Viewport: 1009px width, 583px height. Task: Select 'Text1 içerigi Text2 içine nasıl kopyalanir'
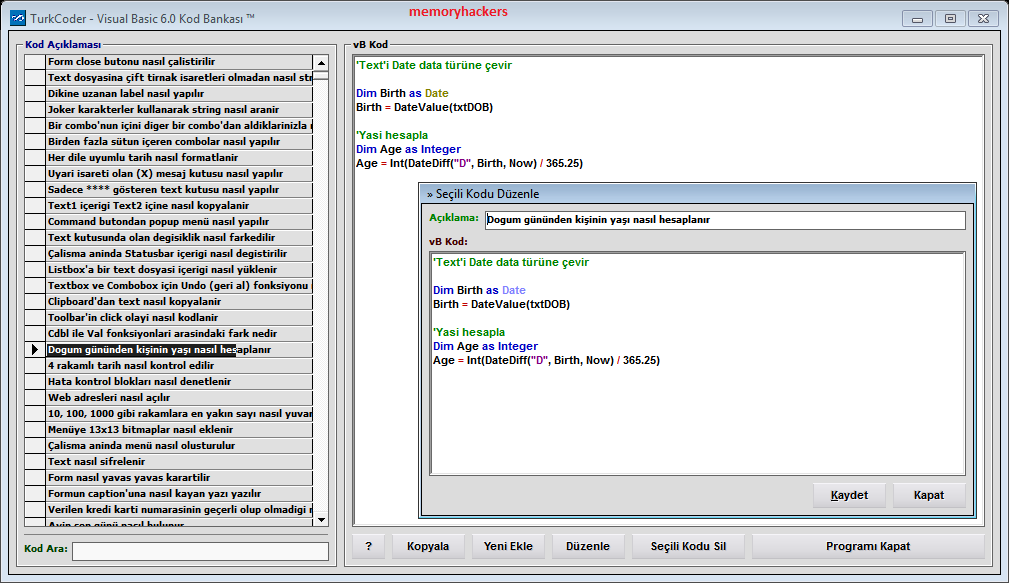pos(179,206)
